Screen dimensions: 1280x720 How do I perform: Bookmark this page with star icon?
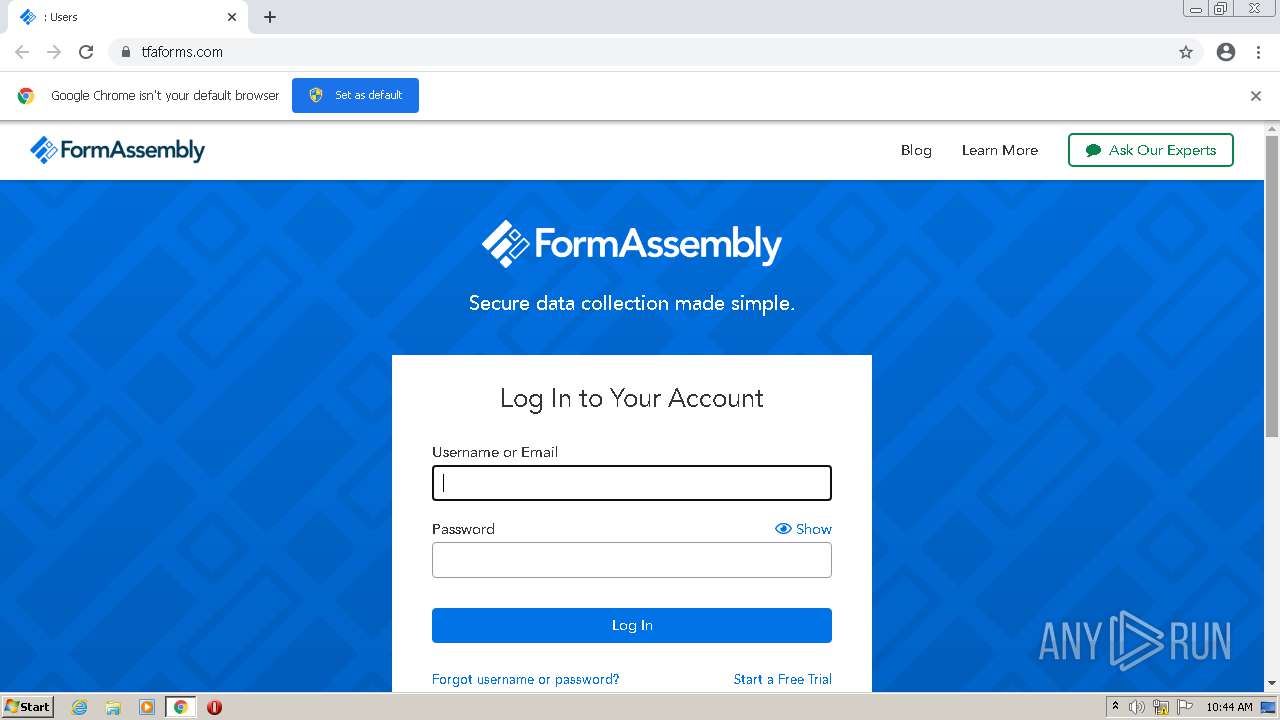(x=1186, y=52)
